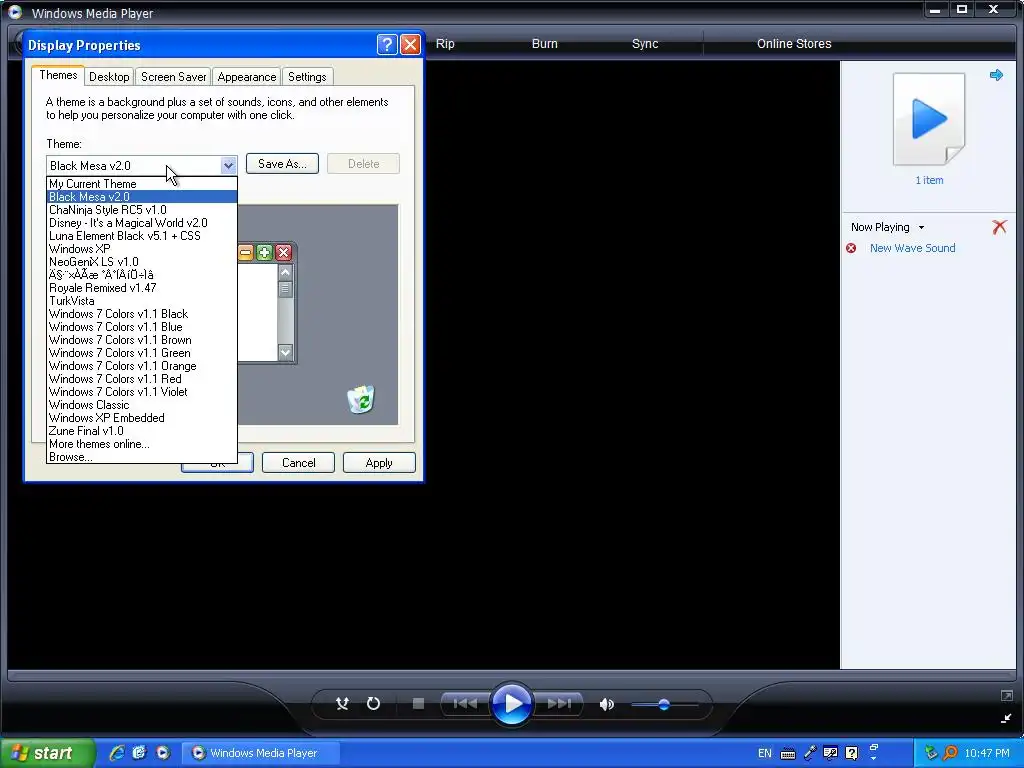
Task: Switch to compact mode icon
Action: click(1006, 718)
